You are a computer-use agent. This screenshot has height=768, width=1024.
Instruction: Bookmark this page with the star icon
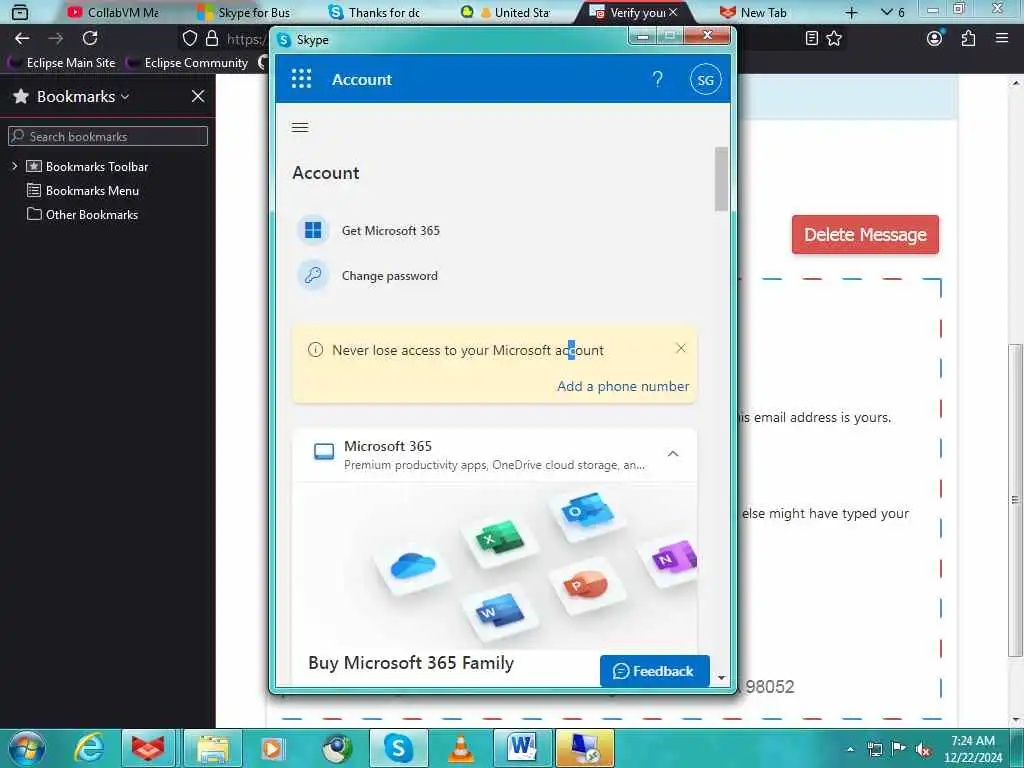pos(834,39)
